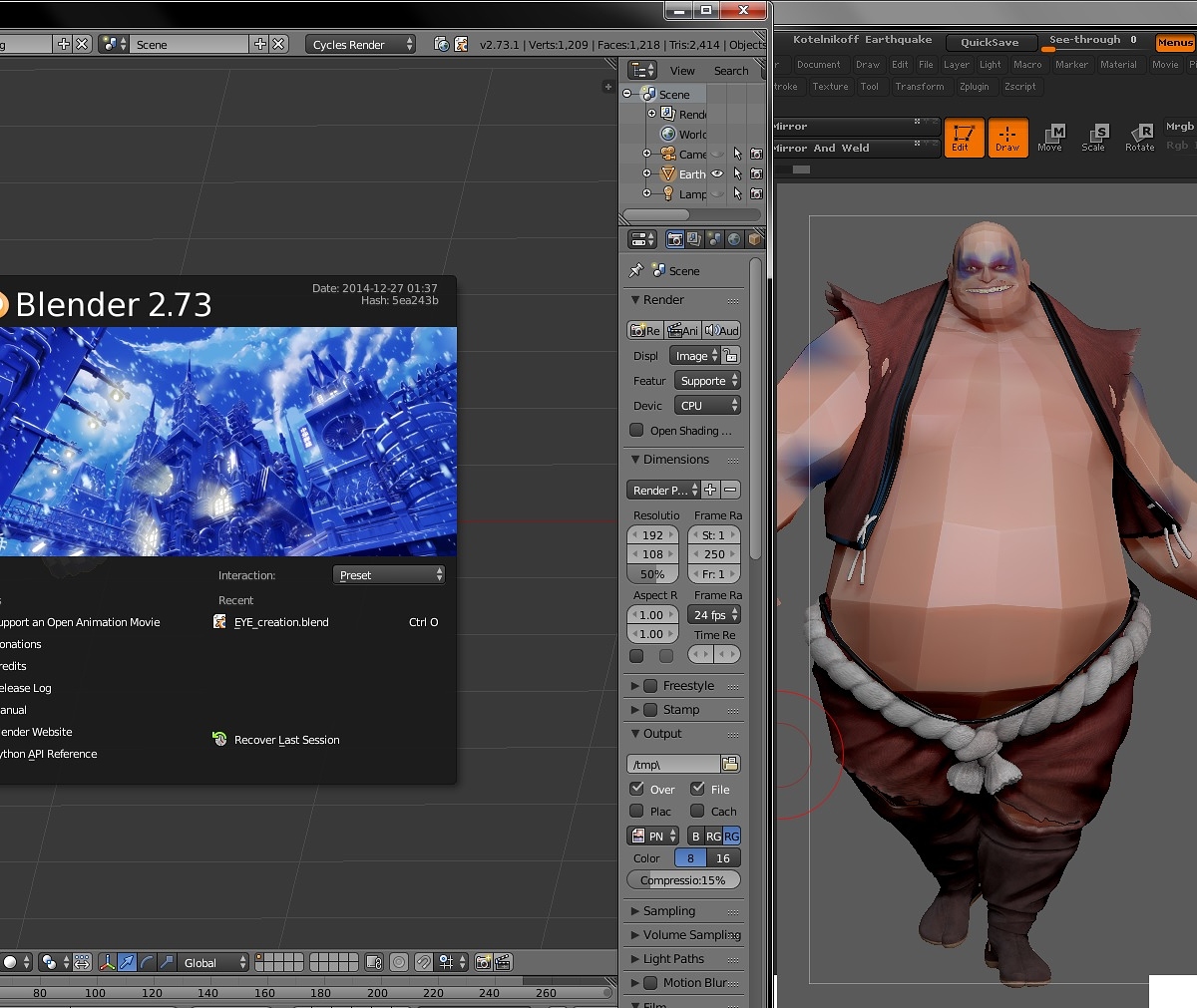Expand the Camera node in outliner
Viewport: 1197px width, 1008px height.
coord(646,154)
